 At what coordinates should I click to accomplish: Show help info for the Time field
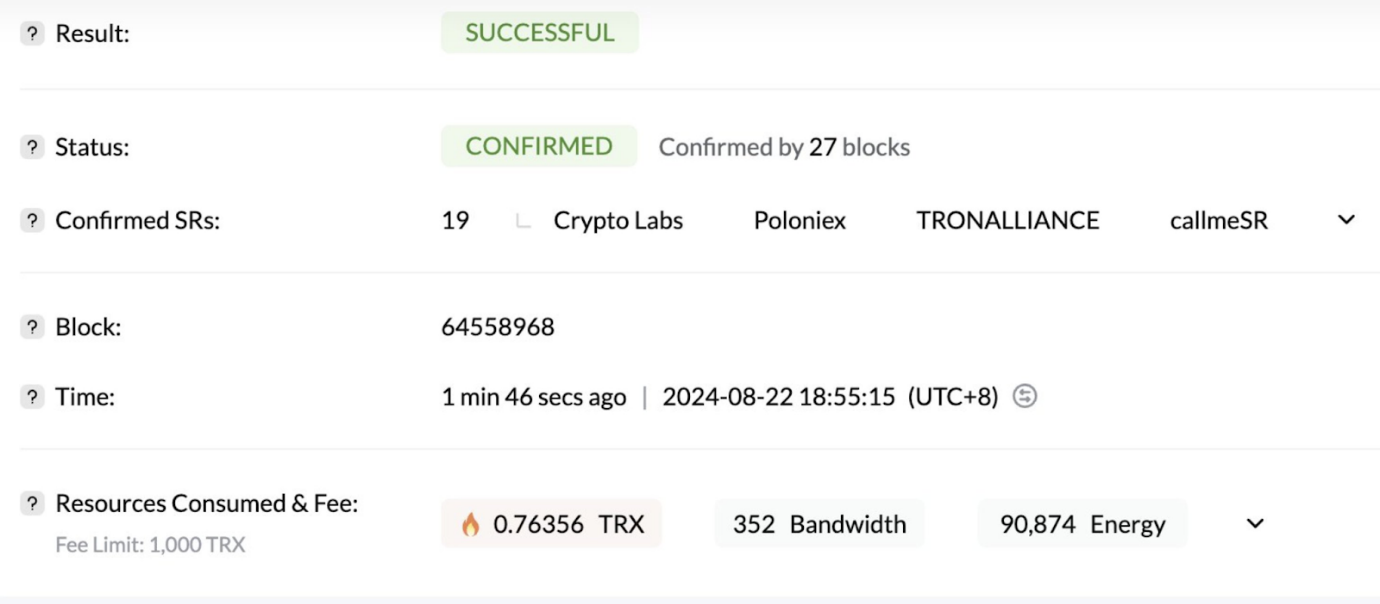click(33, 397)
